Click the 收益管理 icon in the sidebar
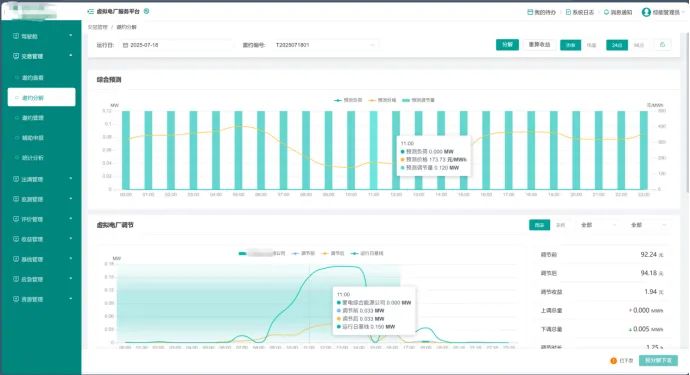 16,239
